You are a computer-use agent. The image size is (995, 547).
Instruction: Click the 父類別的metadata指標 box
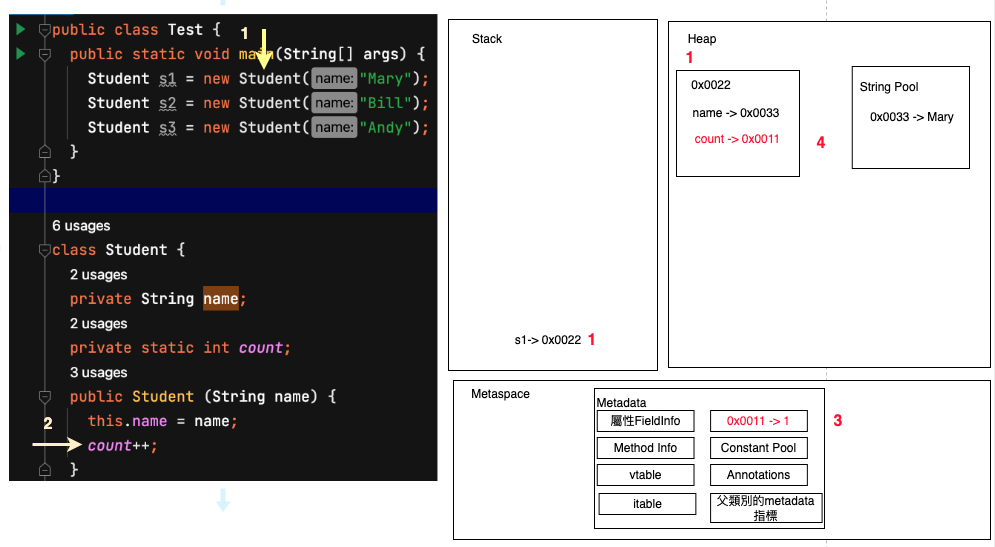click(766, 508)
